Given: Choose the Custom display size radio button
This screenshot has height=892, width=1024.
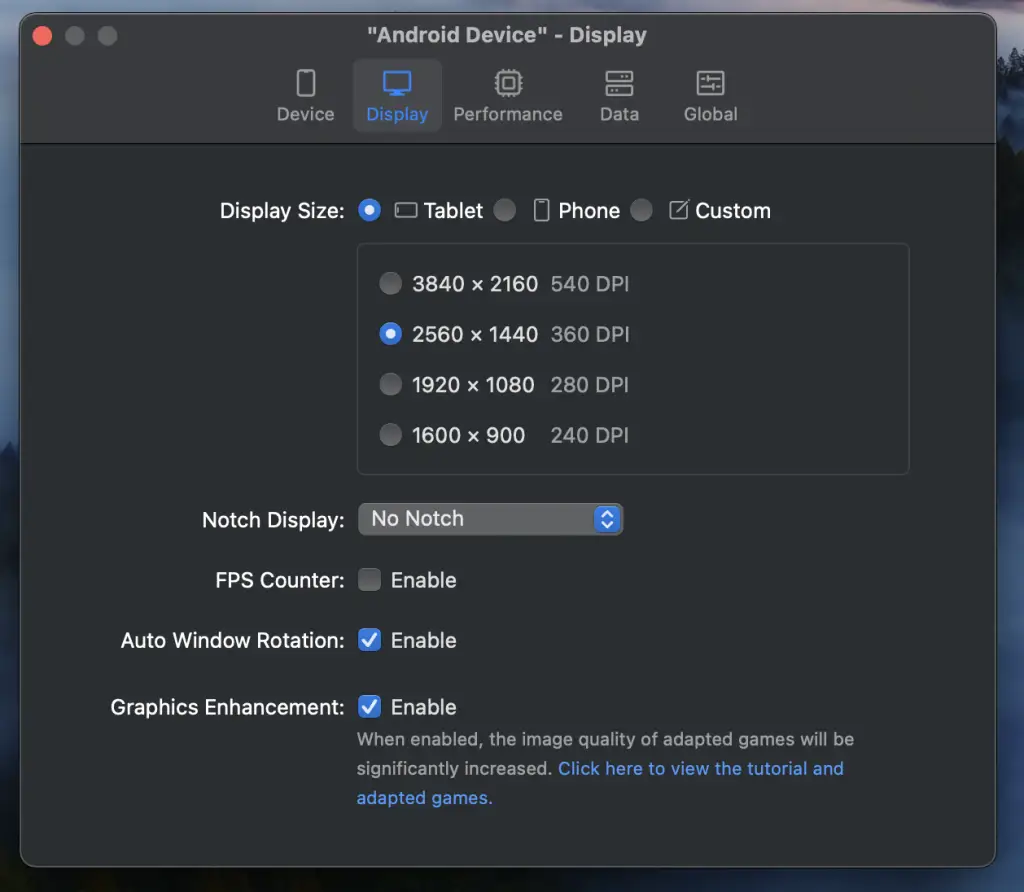Looking at the screenshot, I should point(642,210).
